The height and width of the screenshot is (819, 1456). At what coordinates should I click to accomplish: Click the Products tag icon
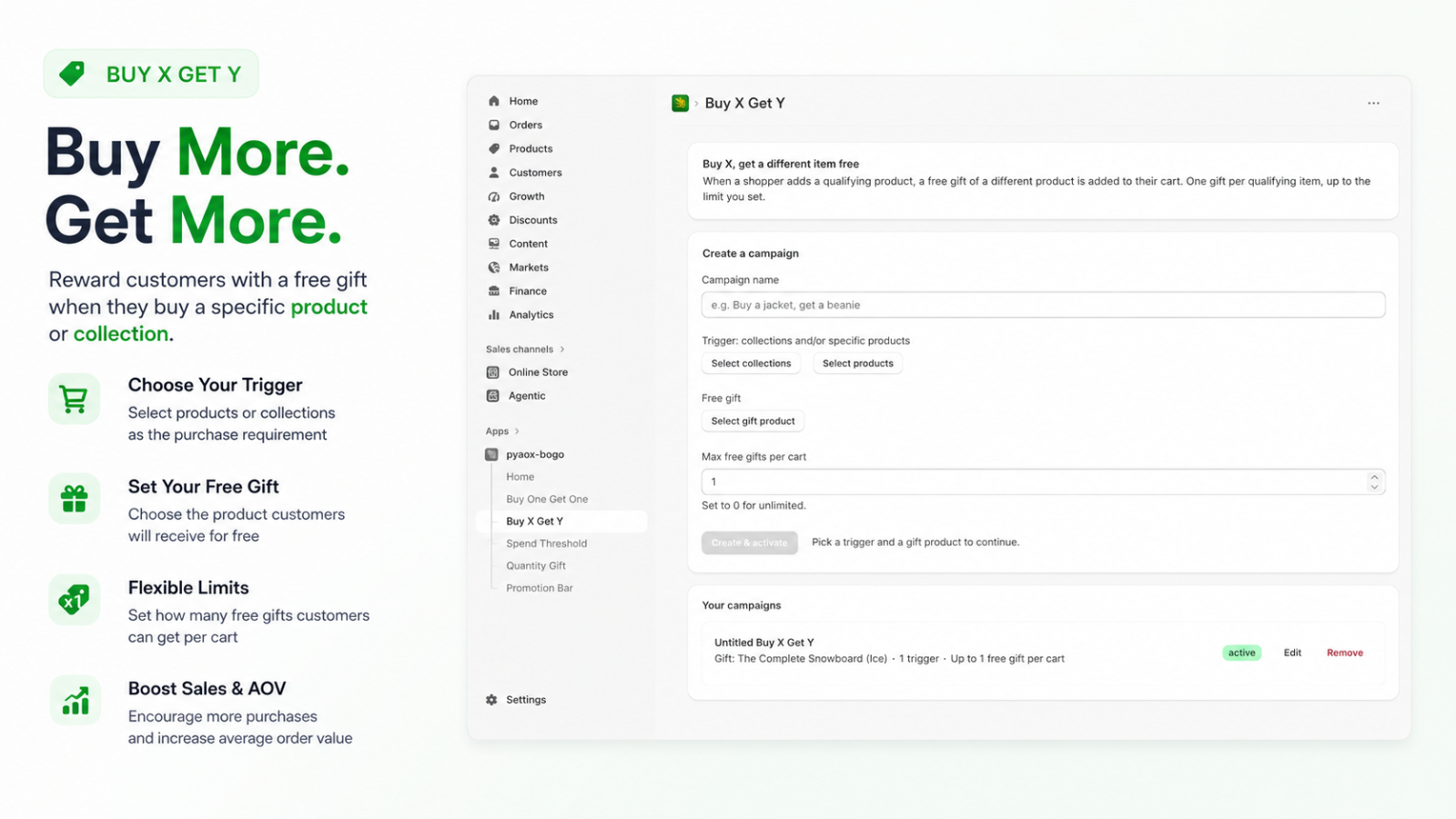494,148
